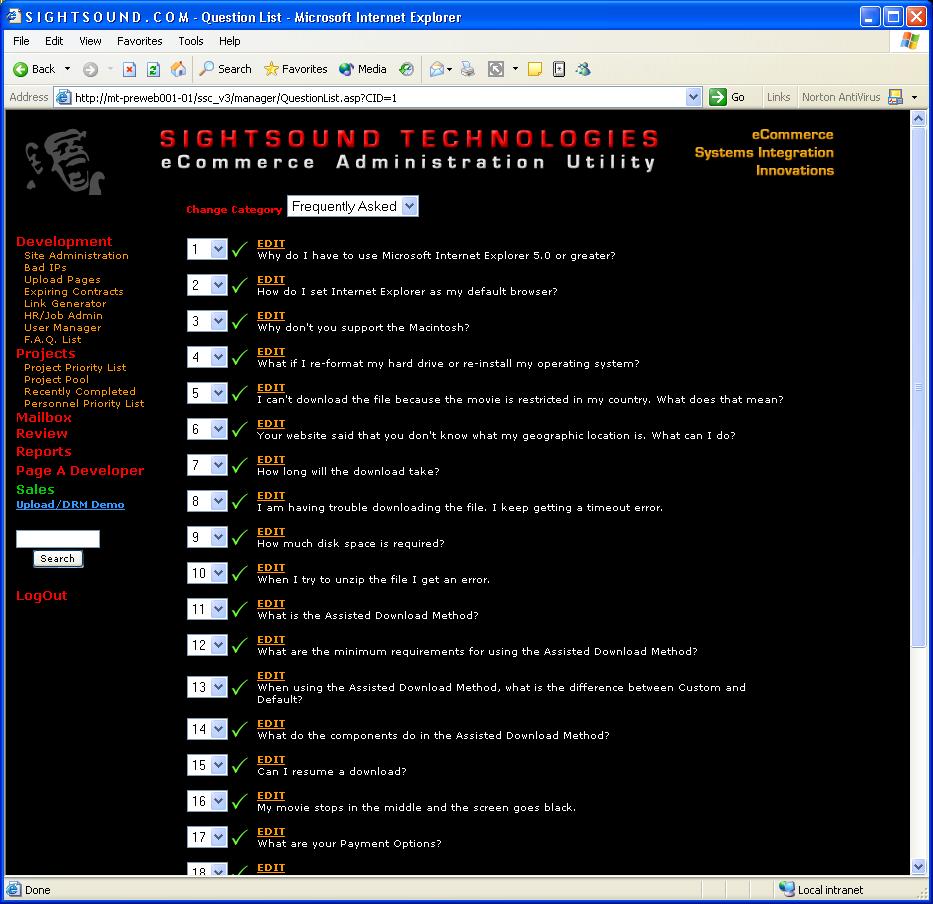The width and height of the screenshot is (933, 904).
Task: Open the order dropdown showing 8
Action: [207, 501]
